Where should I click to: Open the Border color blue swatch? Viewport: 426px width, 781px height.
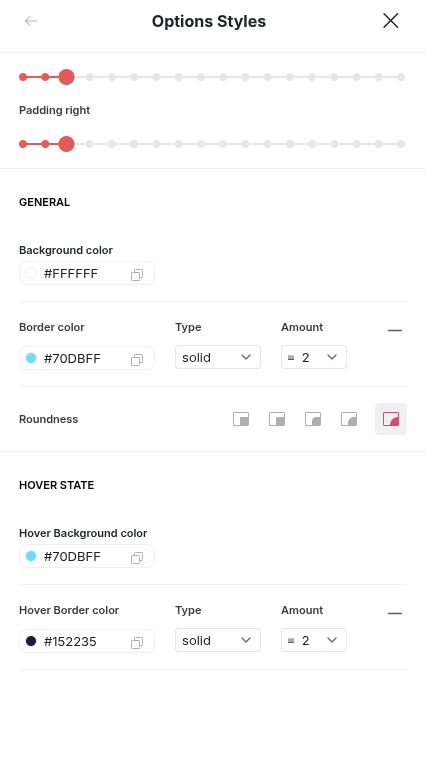pos(31,358)
